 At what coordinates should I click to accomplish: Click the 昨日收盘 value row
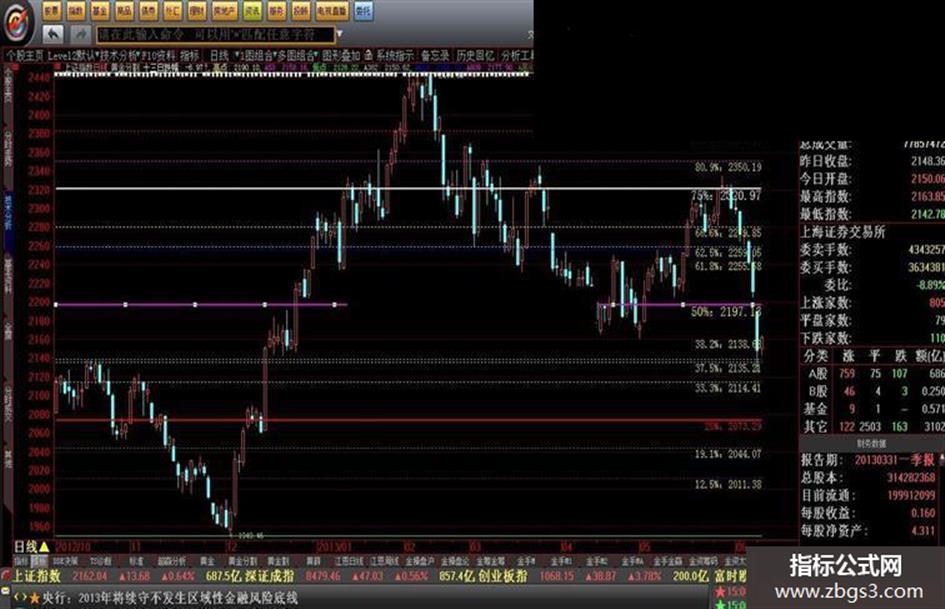871,162
